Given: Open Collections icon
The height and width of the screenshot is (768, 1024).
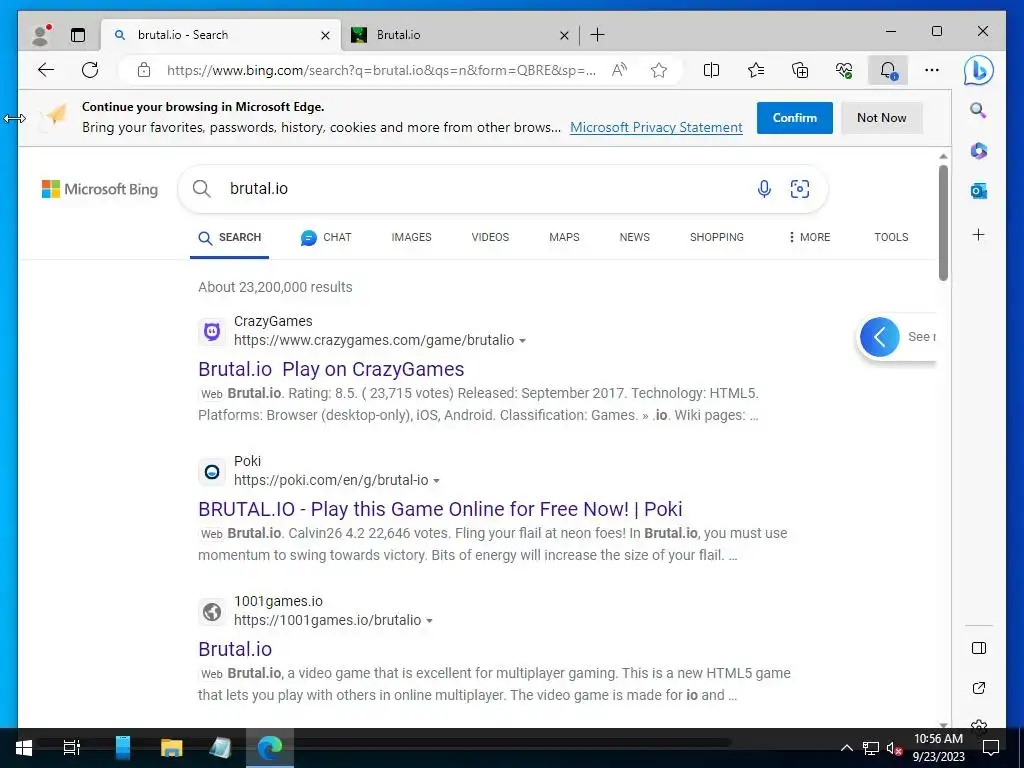Looking at the screenshot, I should click(x=800, y=70).
